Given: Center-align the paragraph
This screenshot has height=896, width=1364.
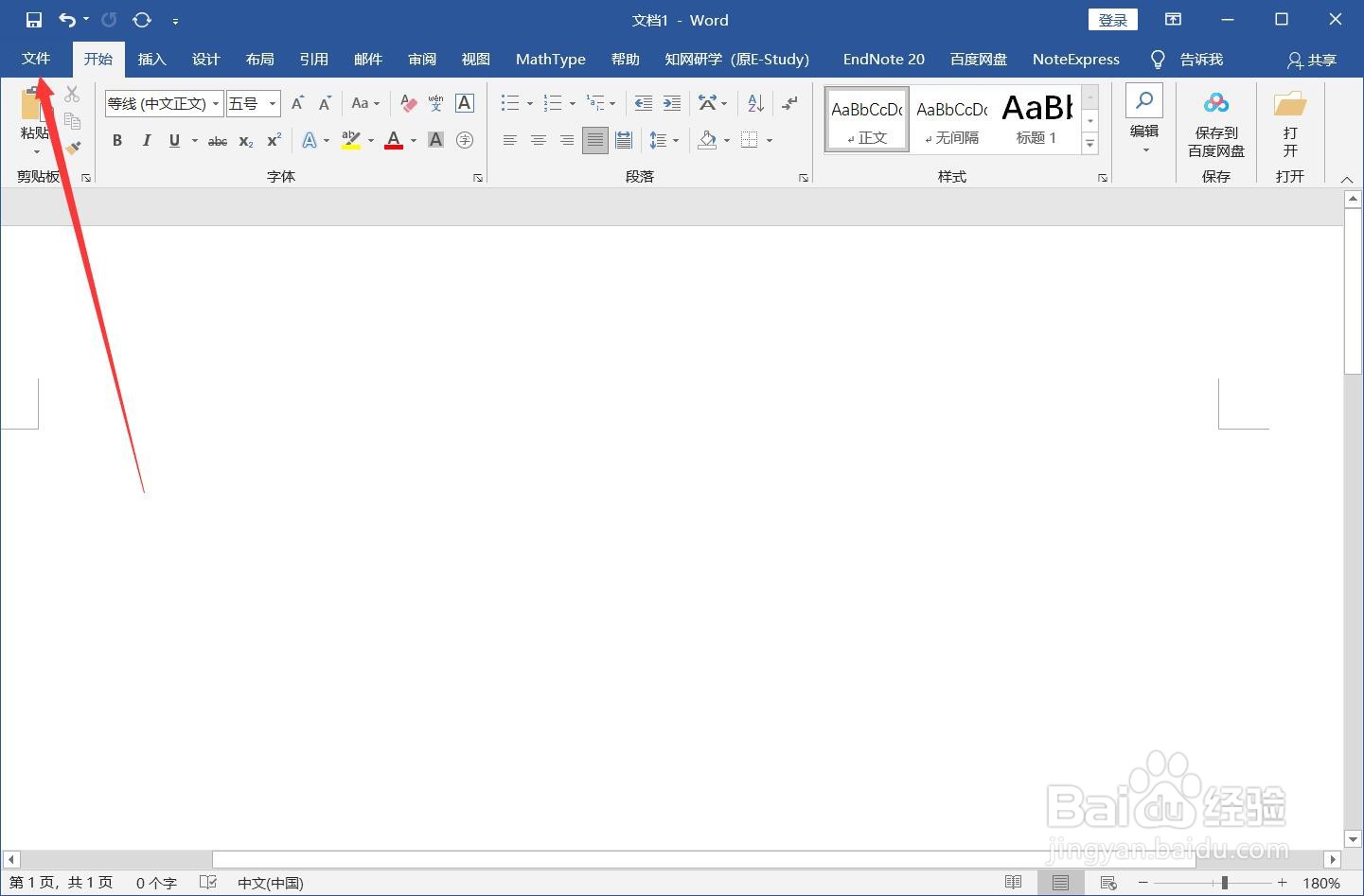Looking at the screenshot, I should [539, 140].
